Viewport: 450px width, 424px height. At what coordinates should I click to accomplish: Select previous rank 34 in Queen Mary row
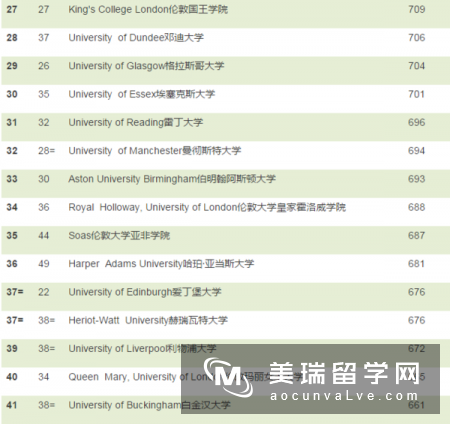[x=43, y=377]
